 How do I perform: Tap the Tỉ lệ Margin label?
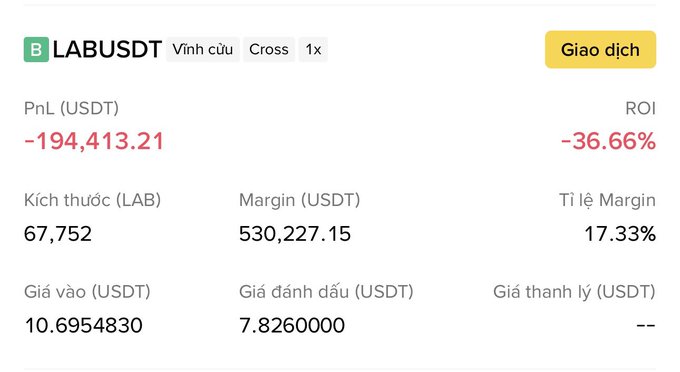pyautogui.click(x=607, y=200)
